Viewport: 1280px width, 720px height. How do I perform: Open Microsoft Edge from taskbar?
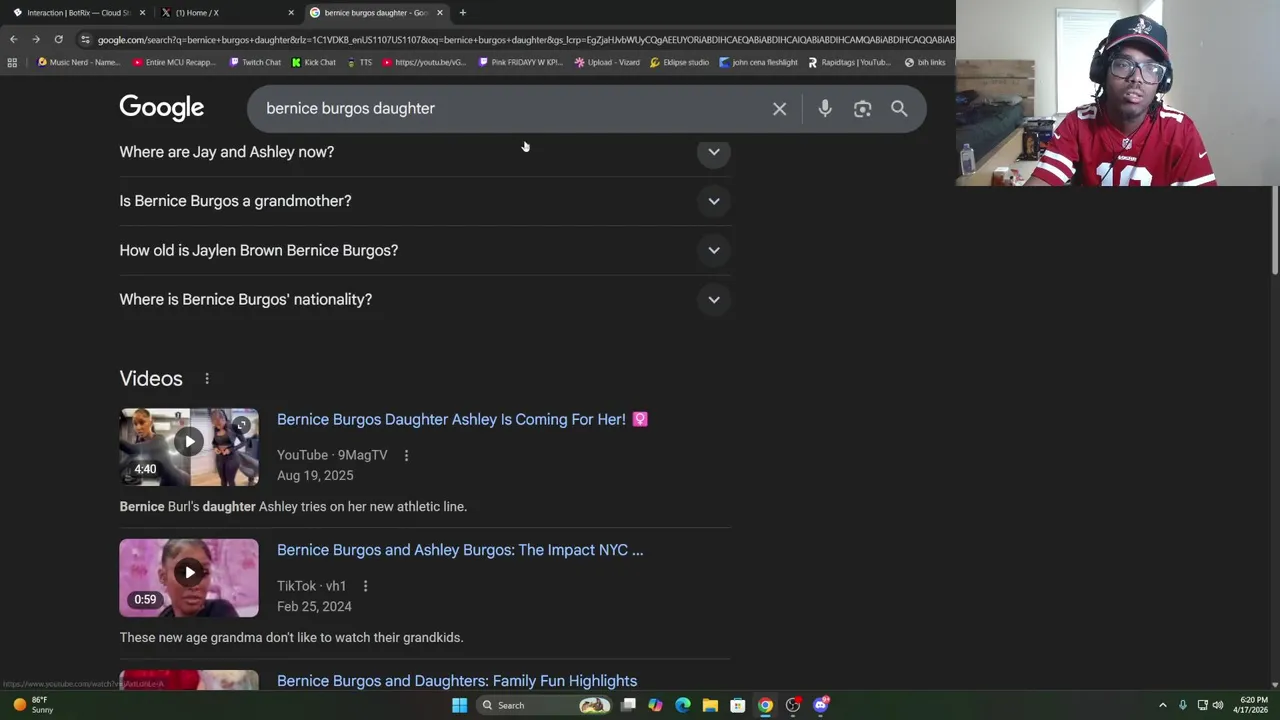pyautogui.click(x=683, y=705)
